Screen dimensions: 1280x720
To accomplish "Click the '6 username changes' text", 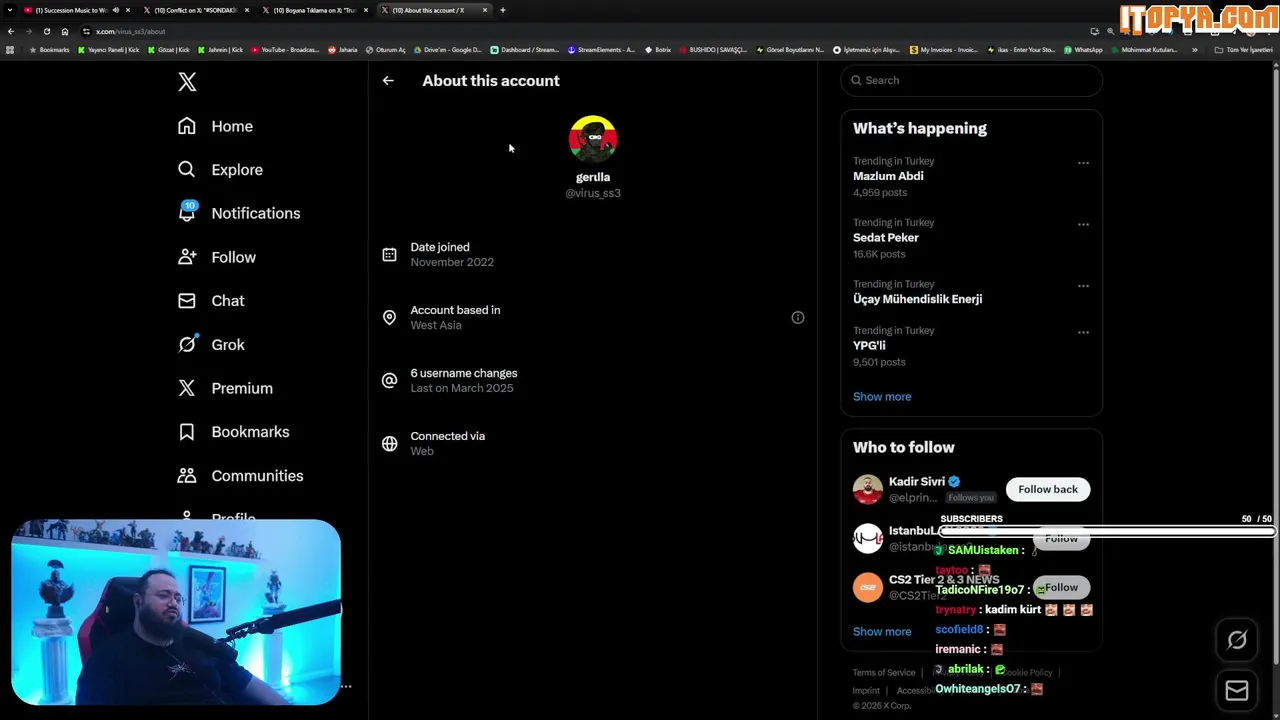I will [x=464, y=373].
